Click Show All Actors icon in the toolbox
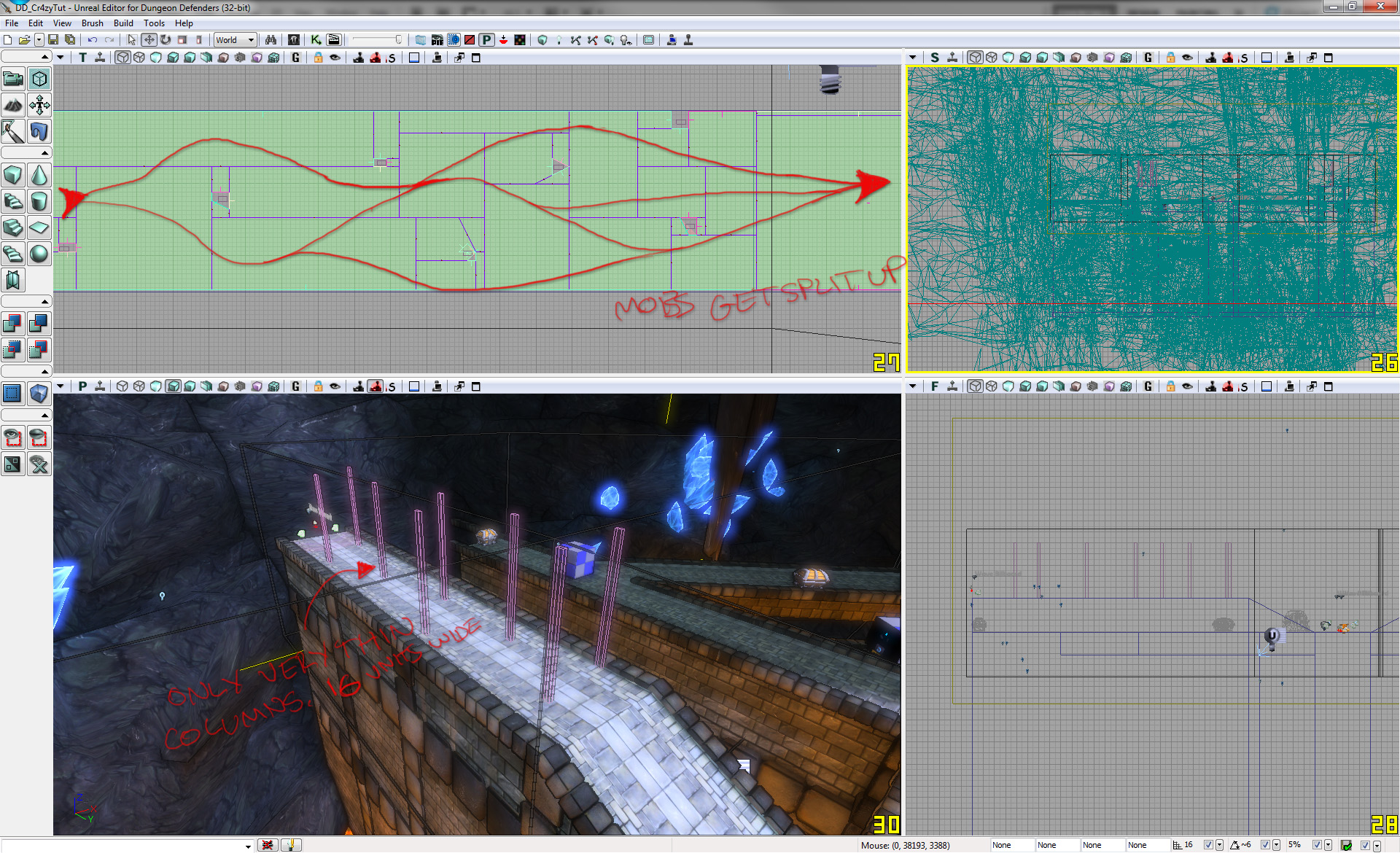The image size is (1400, 853). click(39, 464)
